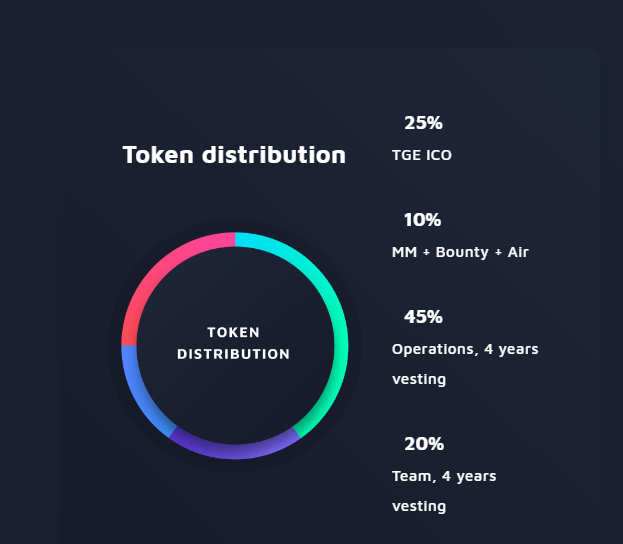
Task: Select the "Operations, 4 years" text line
Action: click(465, 349)
